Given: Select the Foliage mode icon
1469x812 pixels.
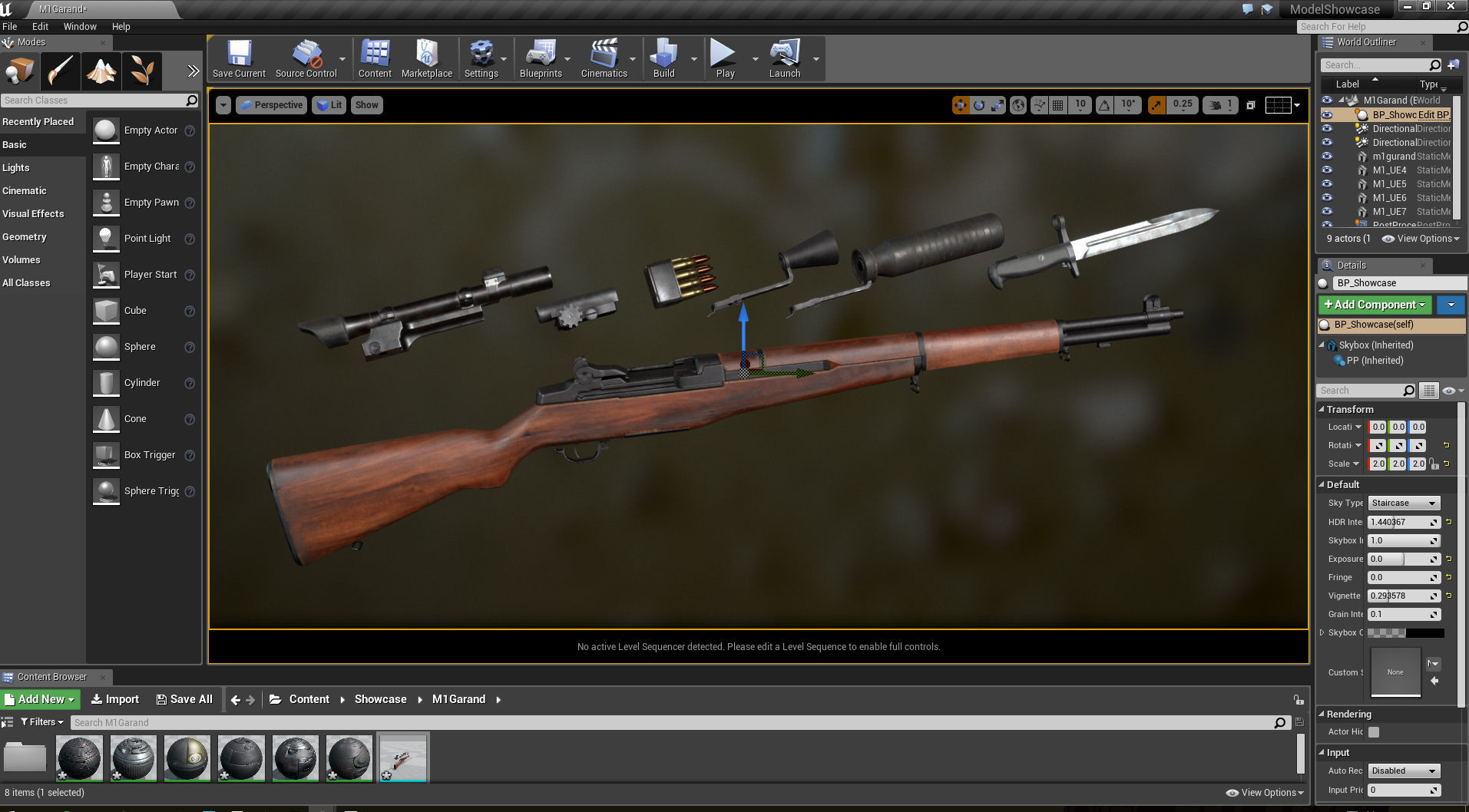Looking at the screenshot, I should (x=142, y=71).
